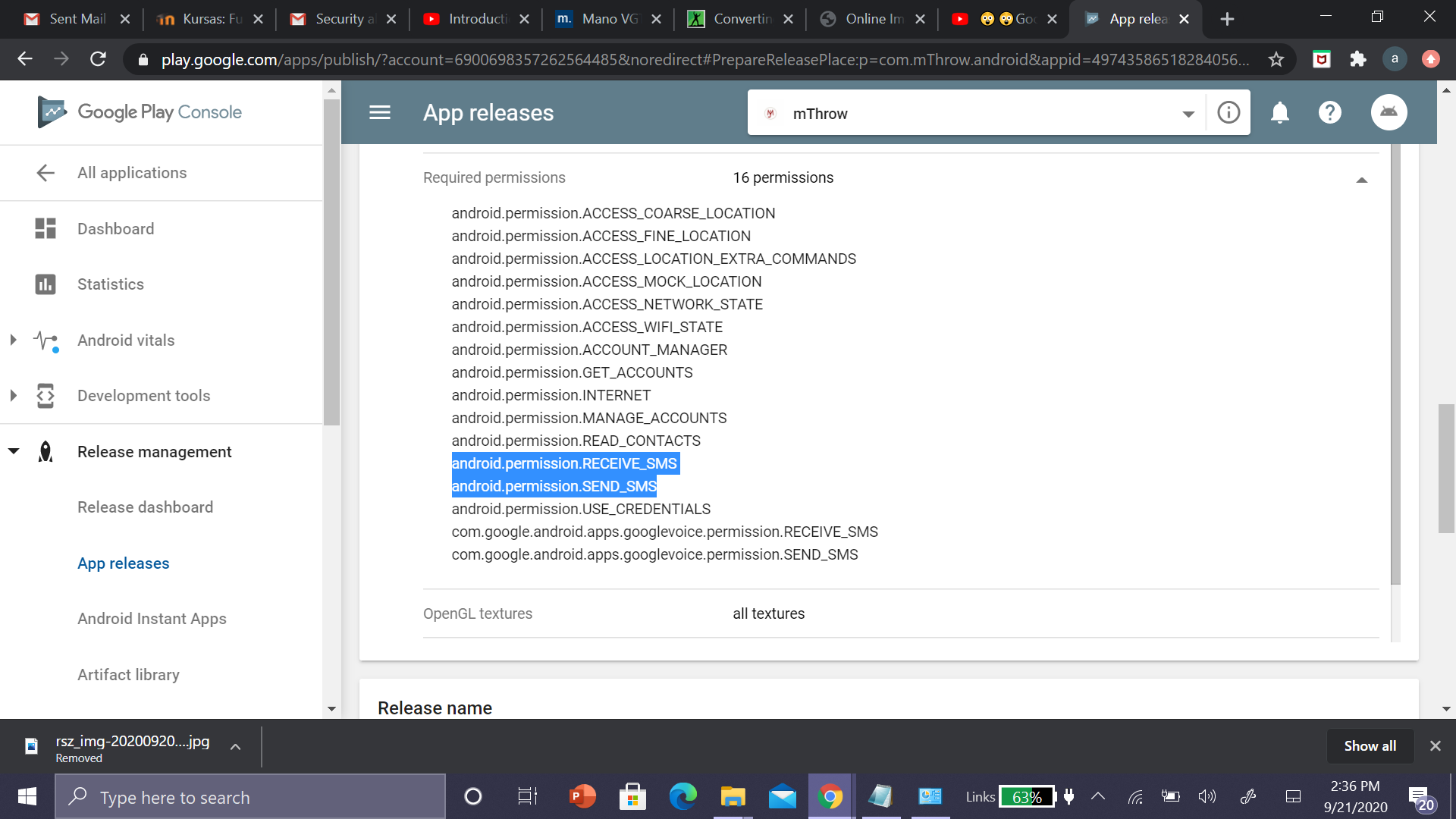Open the mThrow app selector dropdown
The height and width of the screenshot is (819, 1456).
click(x=1188, y=114)
